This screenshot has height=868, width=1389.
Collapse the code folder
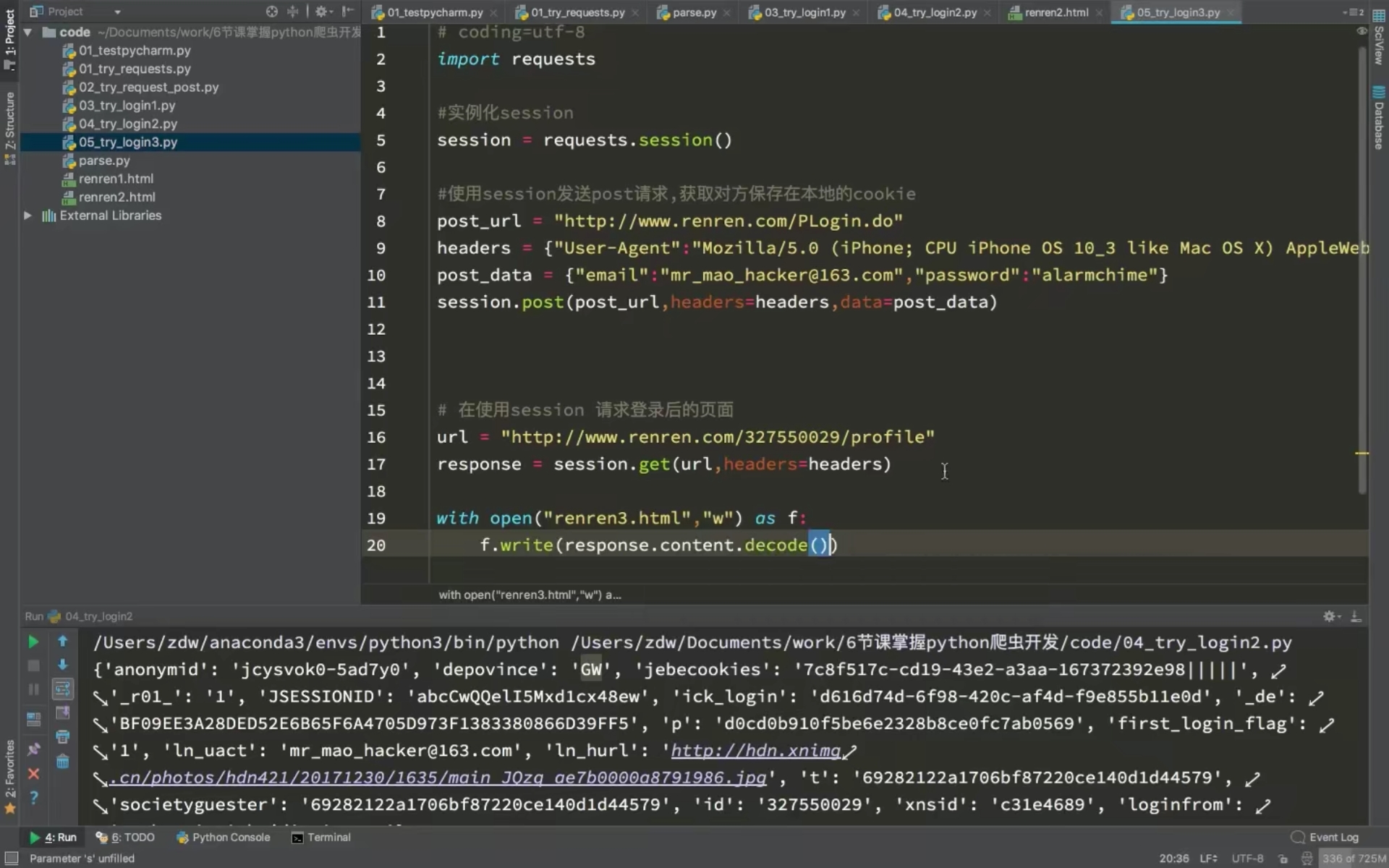tap(27, 33)
